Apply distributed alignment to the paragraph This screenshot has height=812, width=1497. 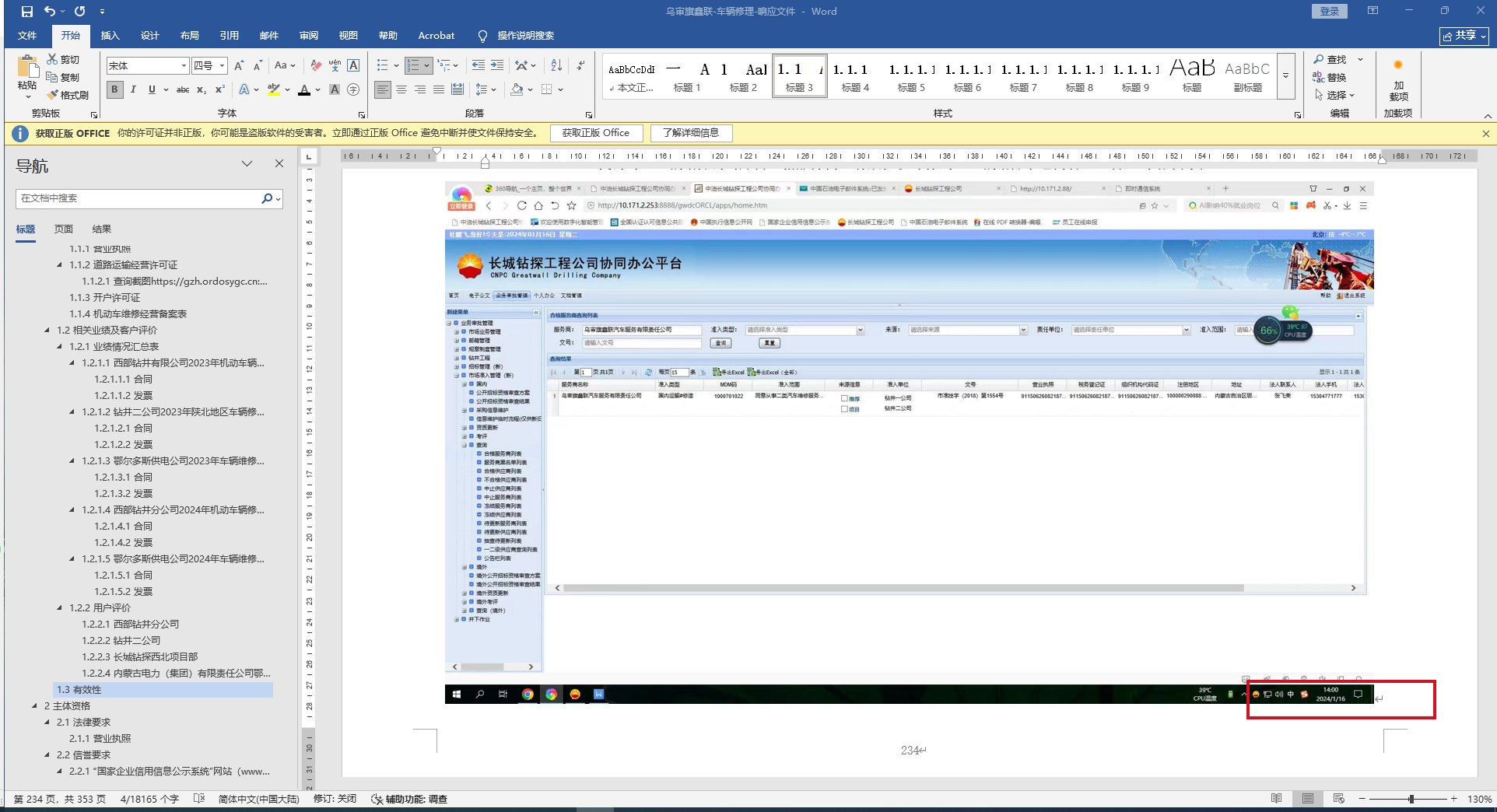click(458, 89)
